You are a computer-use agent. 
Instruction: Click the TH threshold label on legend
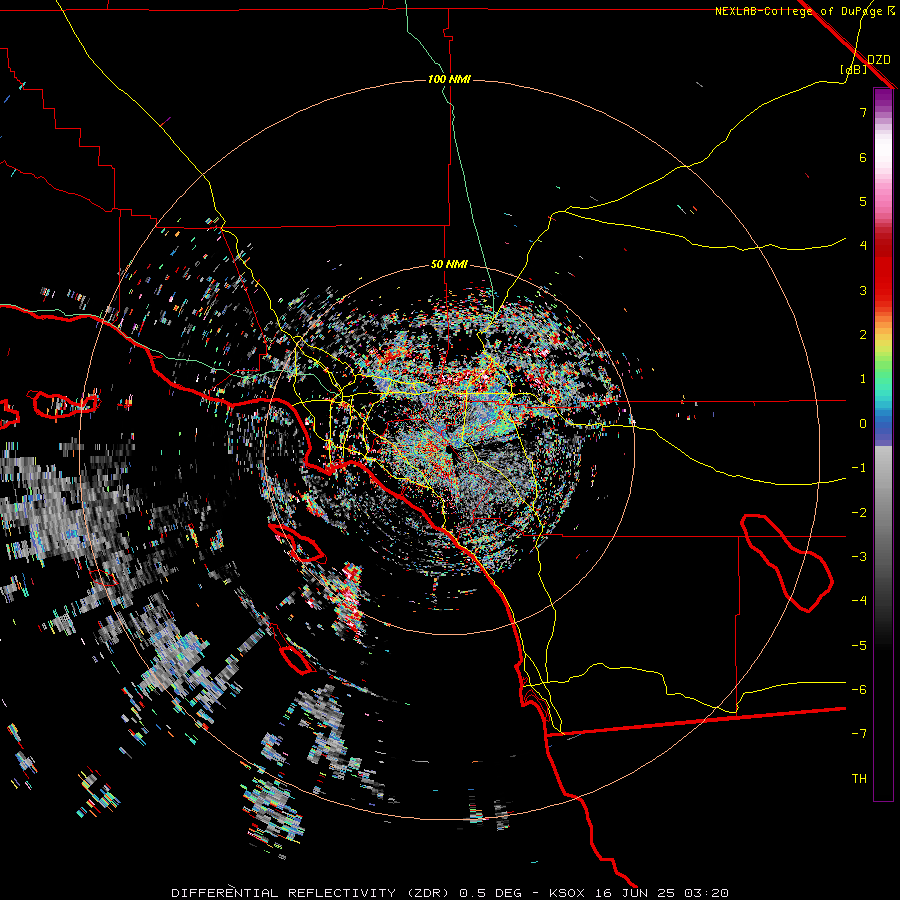point(859,779)
